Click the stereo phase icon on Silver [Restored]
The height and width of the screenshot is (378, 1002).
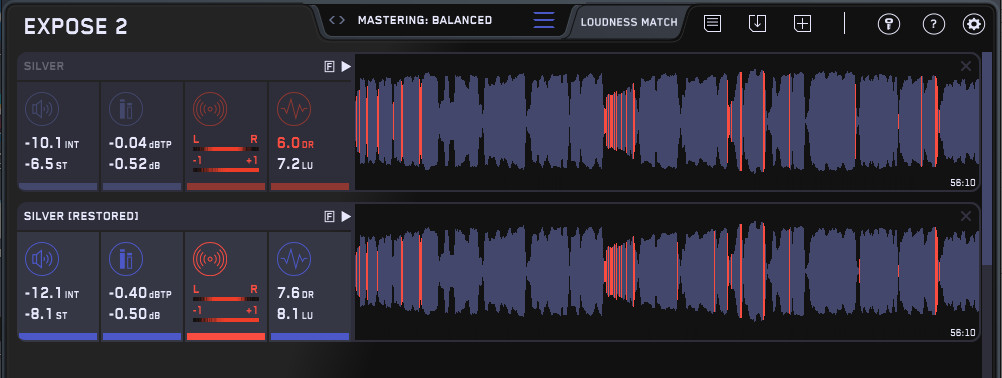click(x=210, y=259)
